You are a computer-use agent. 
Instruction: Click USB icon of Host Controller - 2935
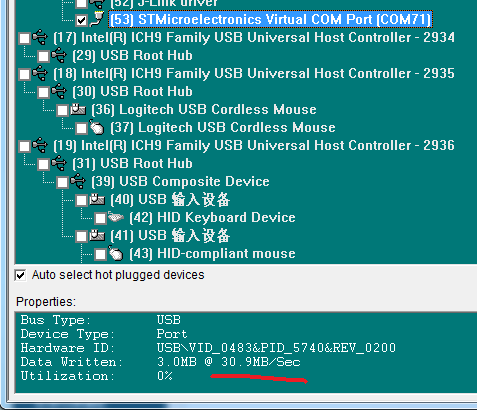[40, 73]
